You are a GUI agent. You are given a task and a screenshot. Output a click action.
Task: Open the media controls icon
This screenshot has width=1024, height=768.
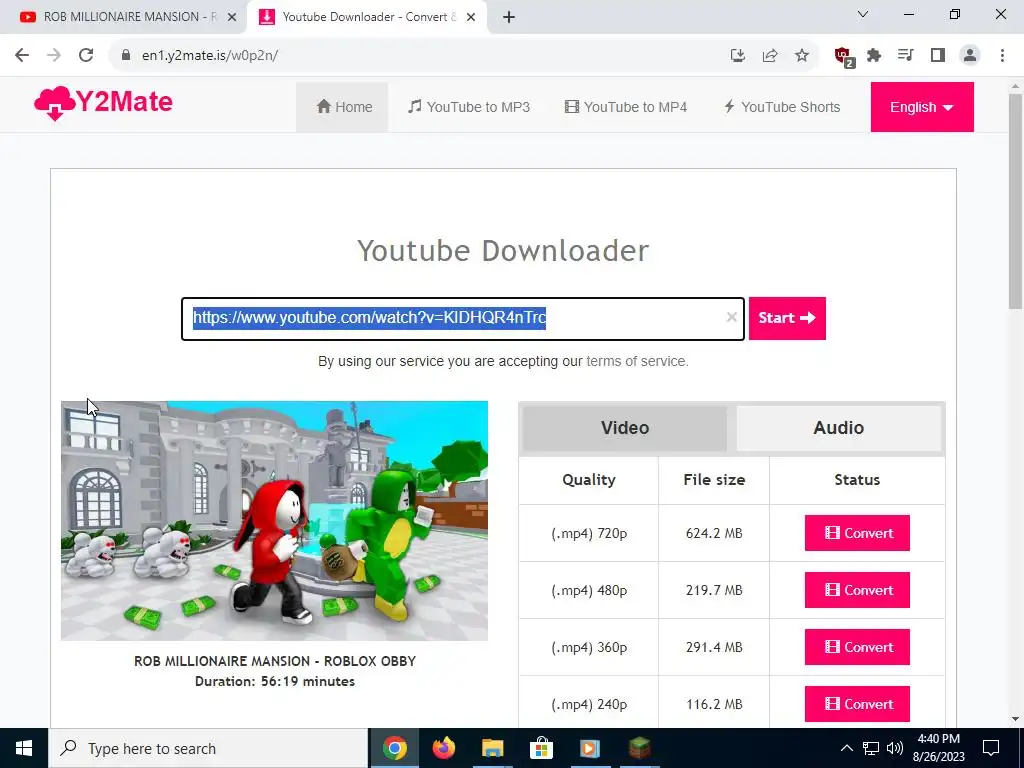905,55
